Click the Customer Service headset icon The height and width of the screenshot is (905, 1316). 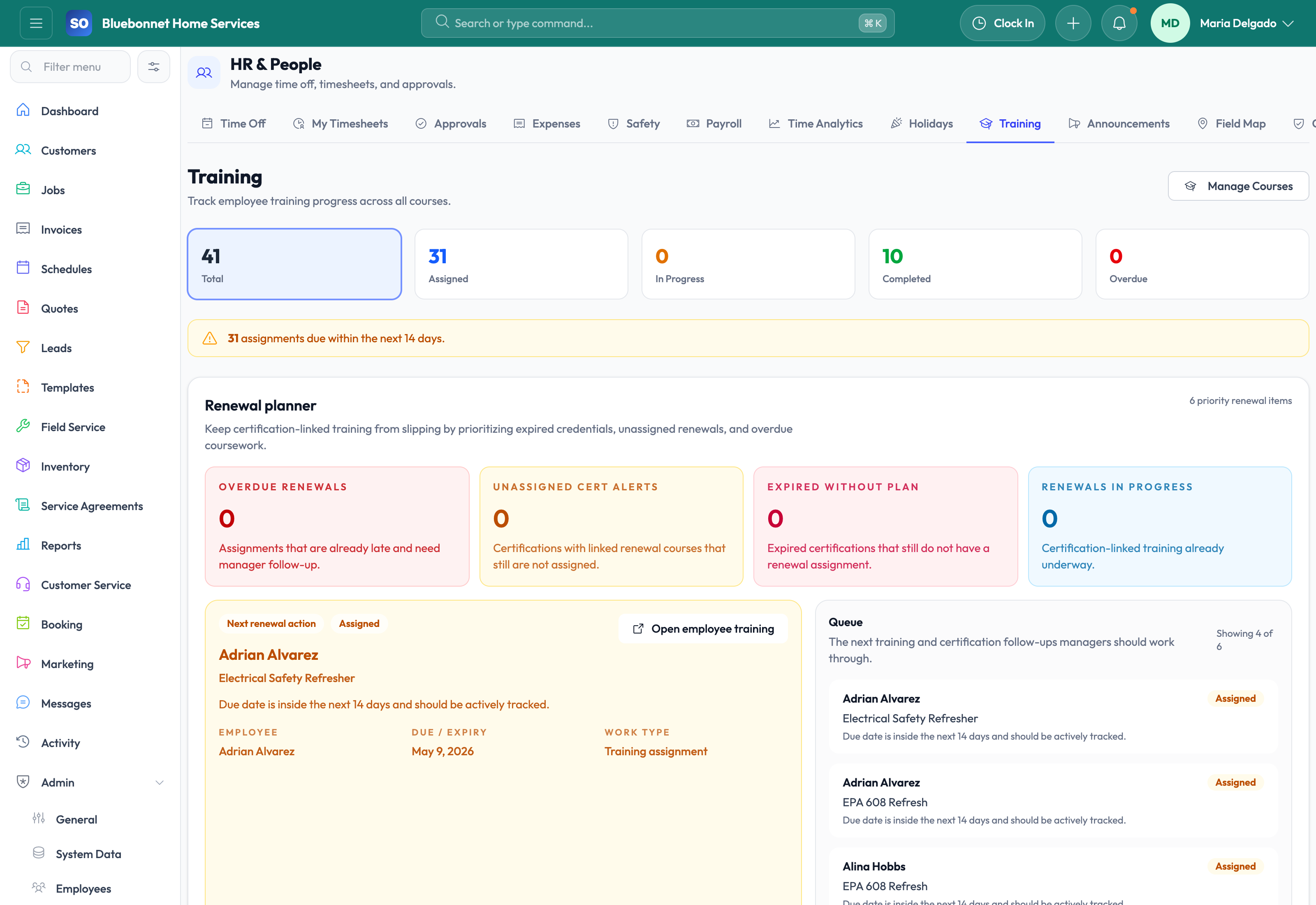click(x=23, y=584)
